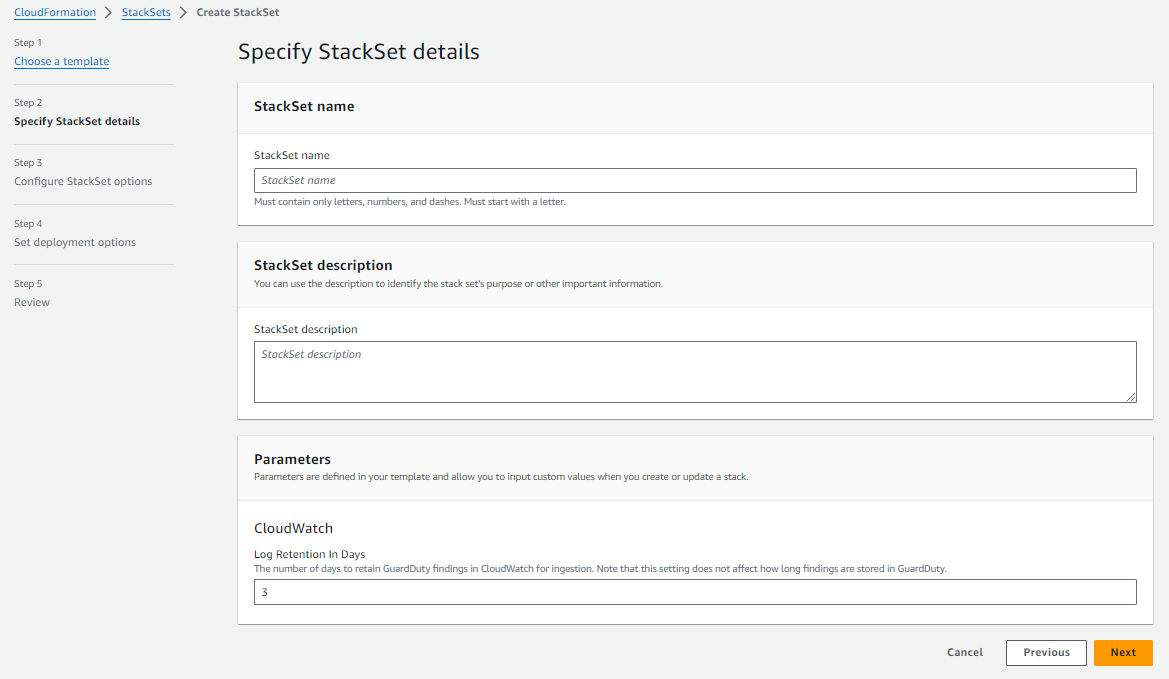The height and width of the screenshot is (679, 1169).
Task: Click the Previous button
Action: [1046, 652]
